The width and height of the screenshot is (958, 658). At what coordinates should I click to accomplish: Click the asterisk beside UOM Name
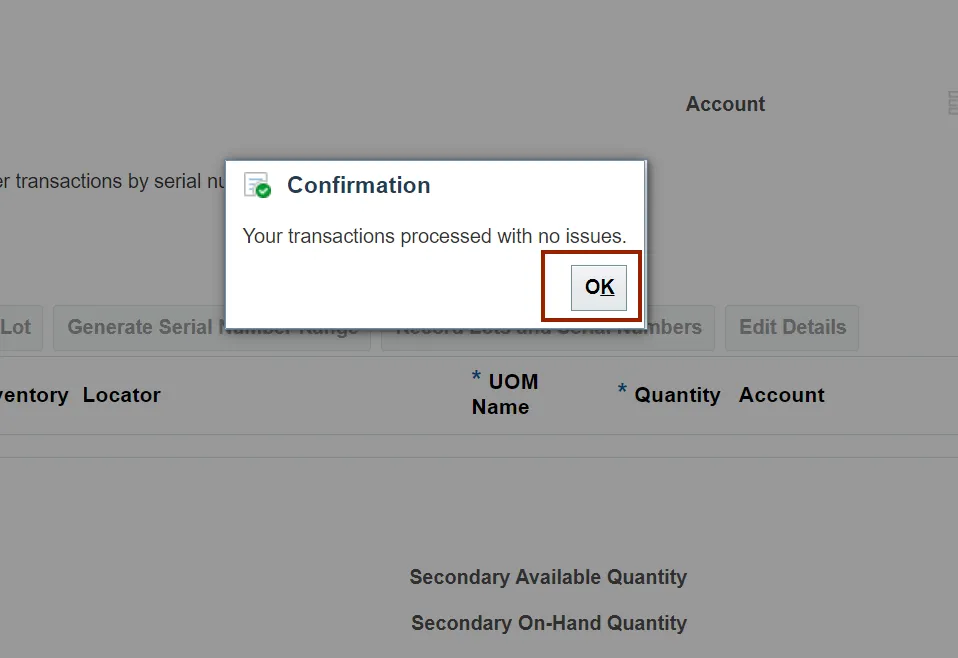click(477, 378)
